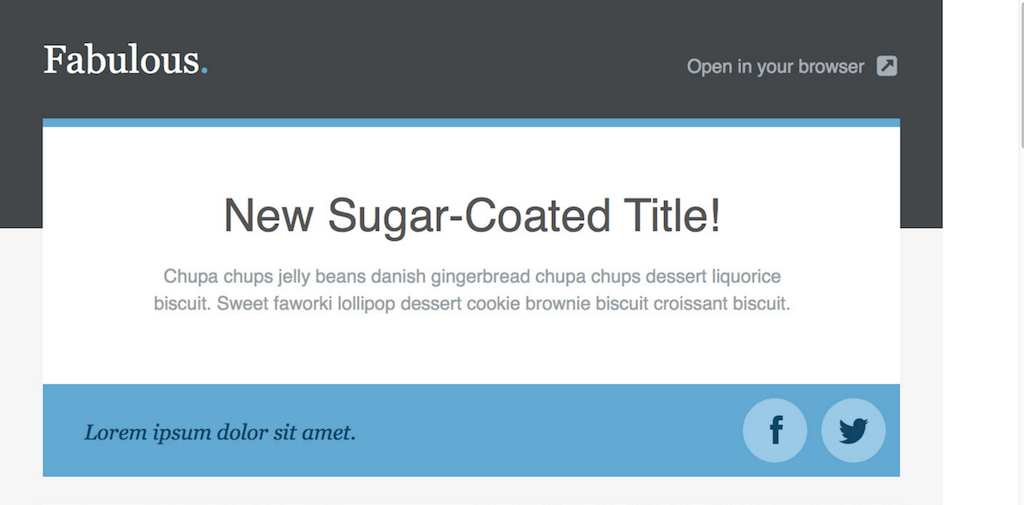
Task: Click the light gray page background below the card
Action: click(x=471, y=491)
